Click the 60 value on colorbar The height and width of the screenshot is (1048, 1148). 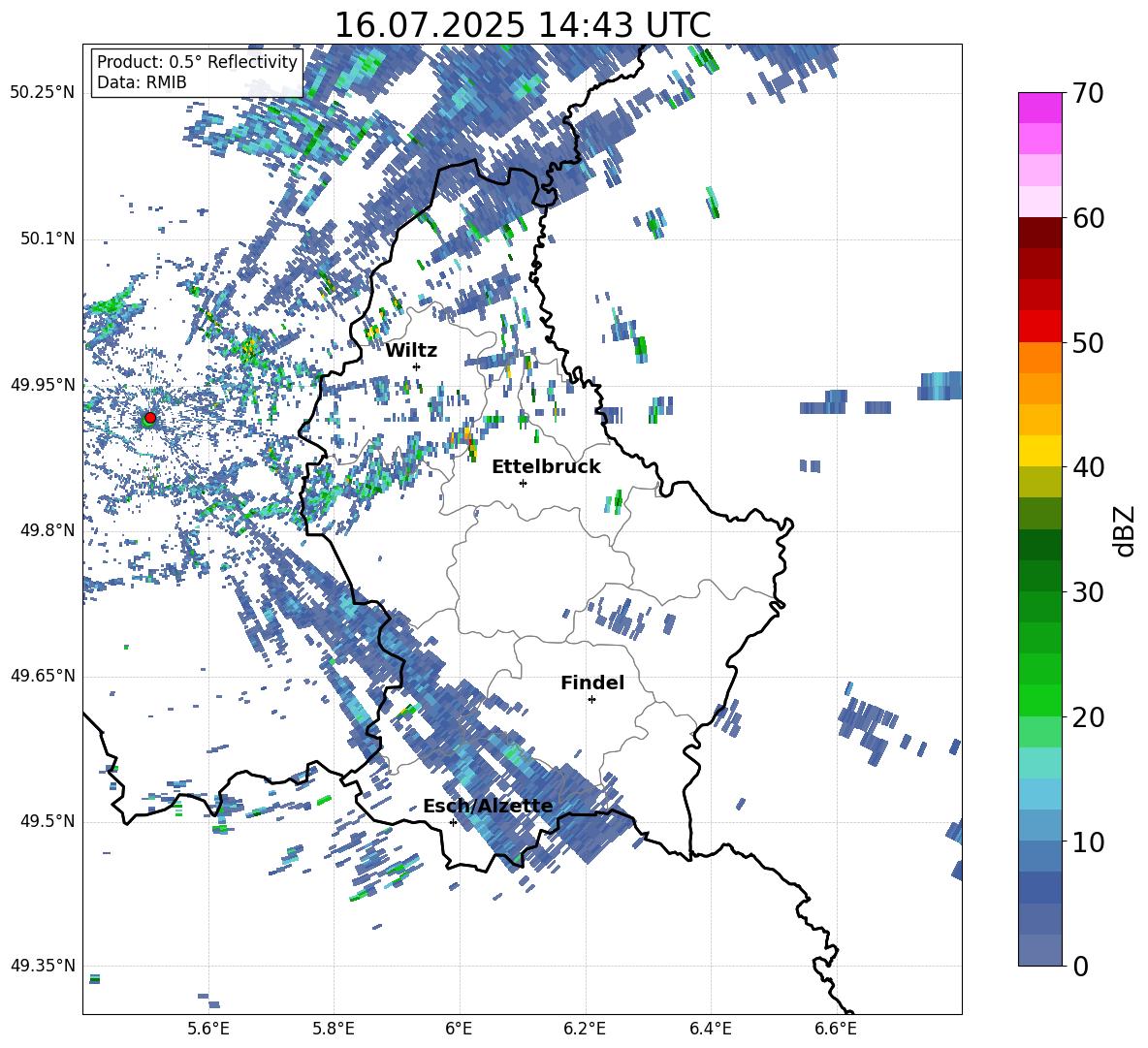(1088, 218)
